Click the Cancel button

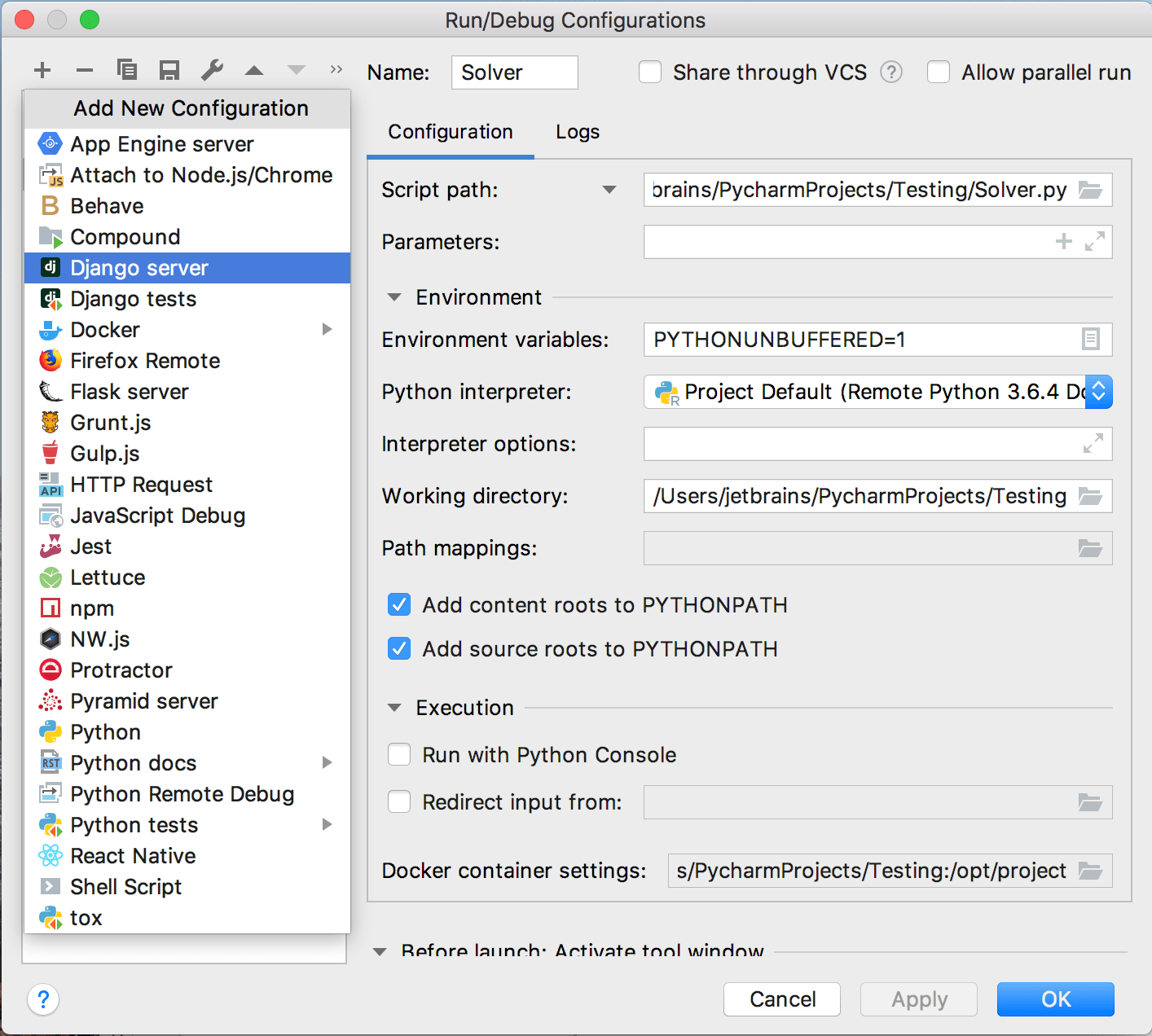pyautogui.click(x=782, y=999)
